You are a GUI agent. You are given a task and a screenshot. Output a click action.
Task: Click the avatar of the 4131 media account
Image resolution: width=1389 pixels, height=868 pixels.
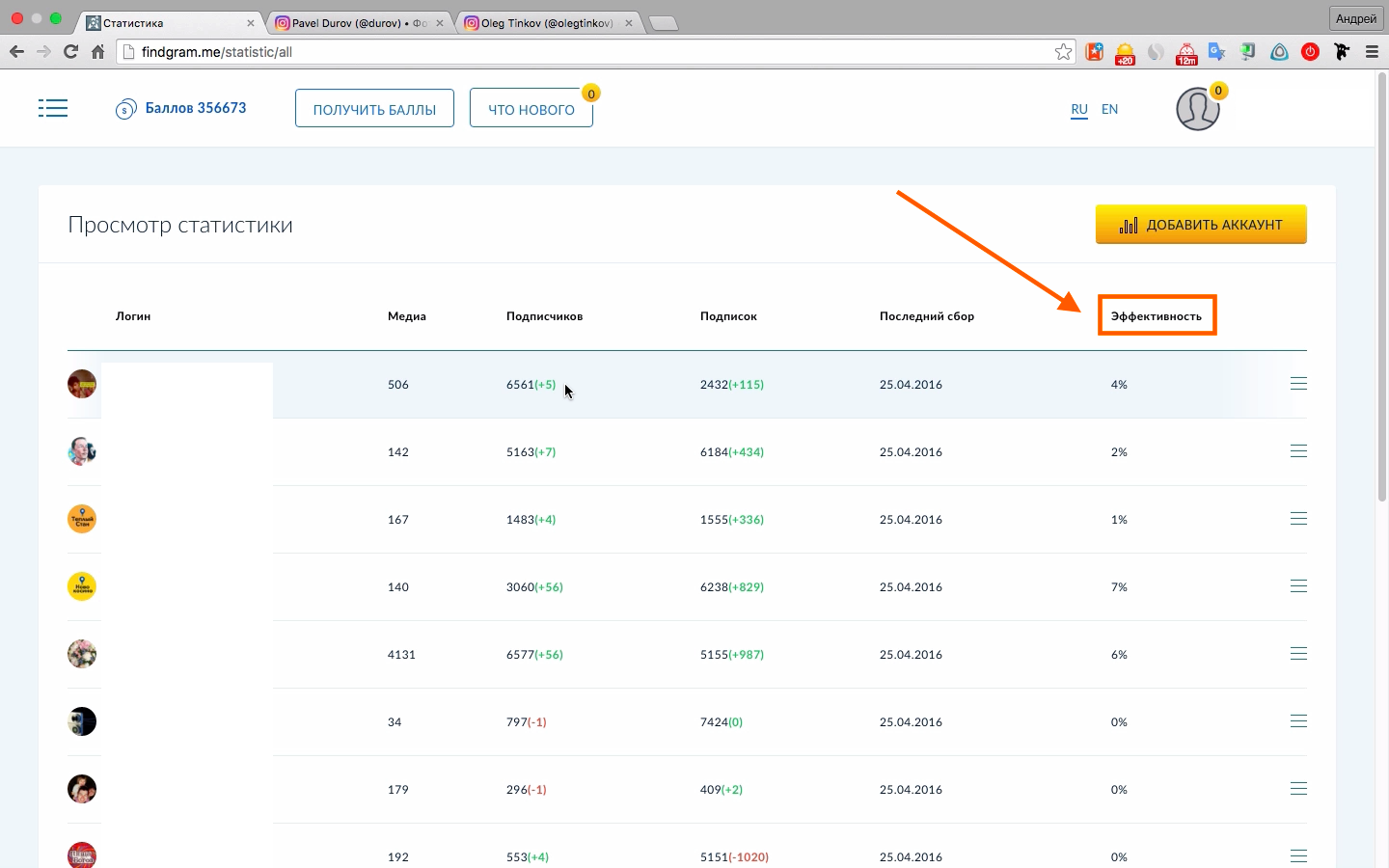coord(82,654)
